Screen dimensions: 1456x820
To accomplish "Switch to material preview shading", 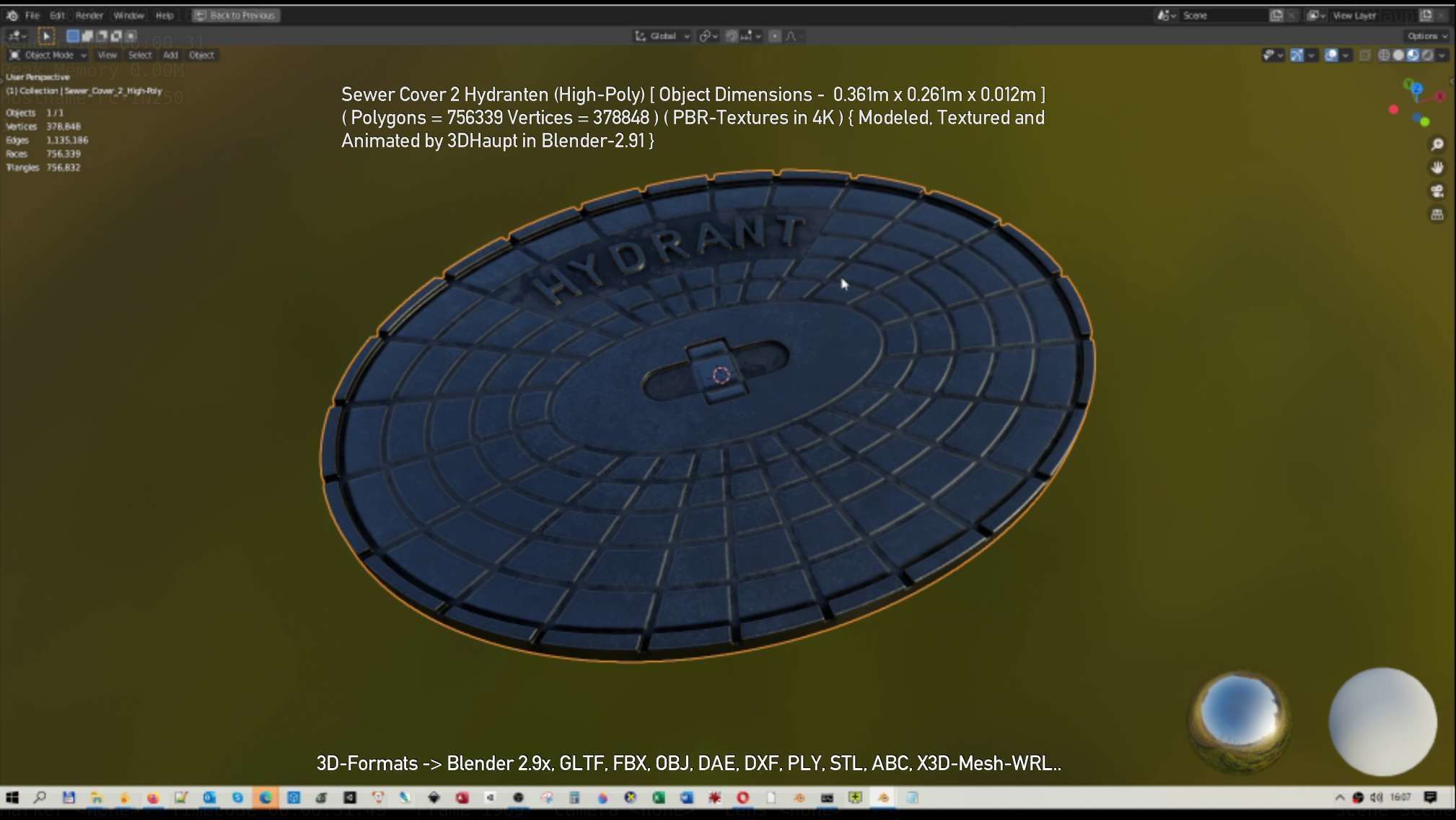I will click(x=1413, y=55).
